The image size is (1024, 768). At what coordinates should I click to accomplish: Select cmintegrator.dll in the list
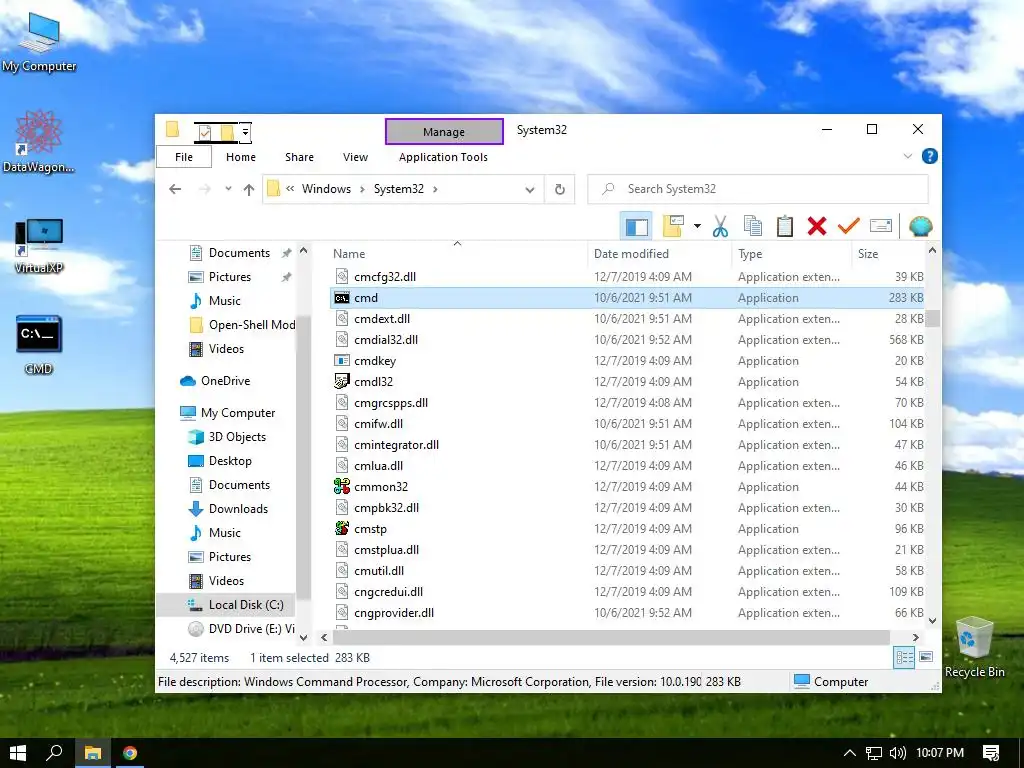pos(396,445)
